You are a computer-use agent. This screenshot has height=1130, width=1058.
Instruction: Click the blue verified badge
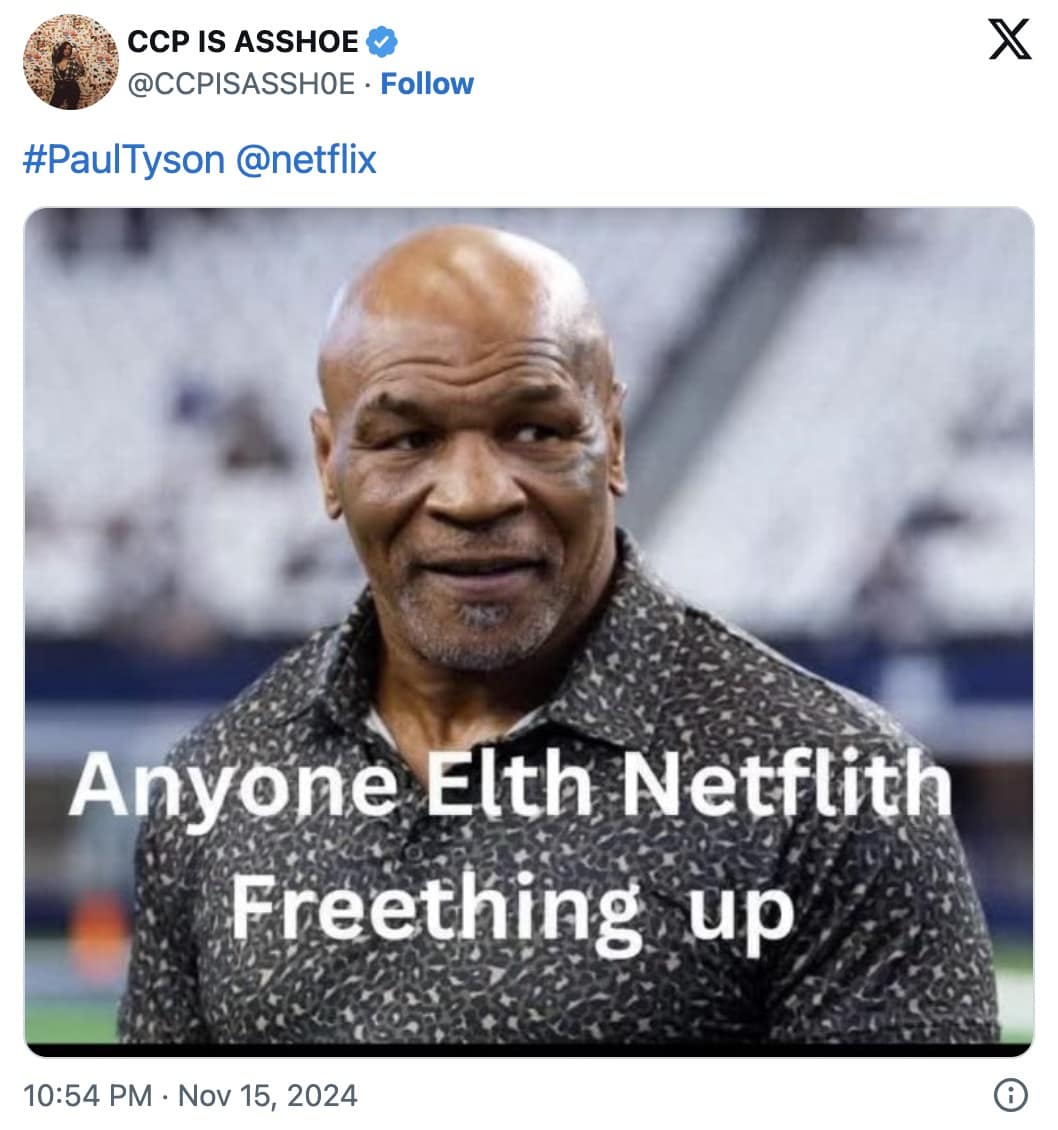(x=383, y=41)
